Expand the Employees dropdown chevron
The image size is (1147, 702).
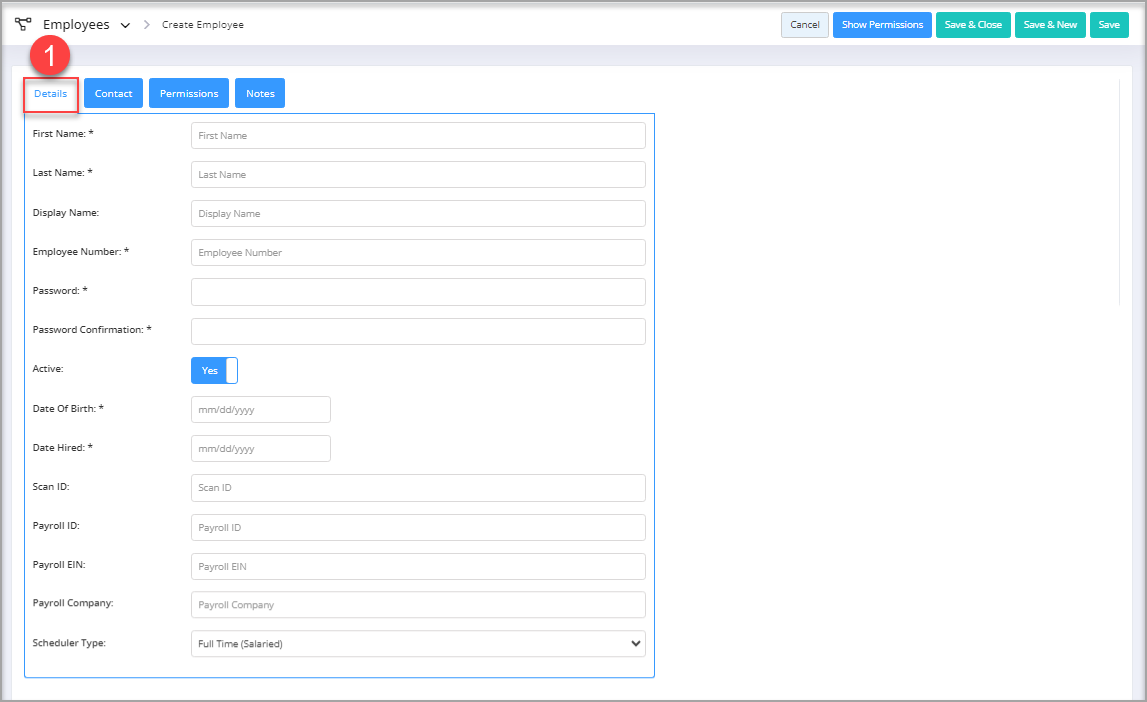click(x=125, y=25)
